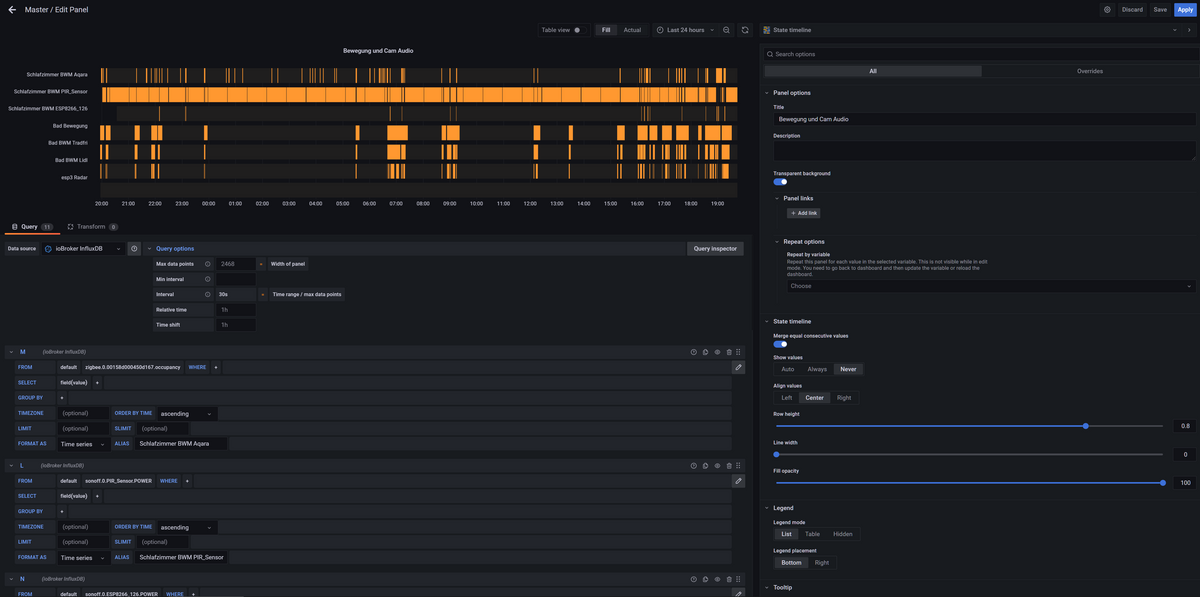Open the Repeat by variable Choose dropdown
Screen dimensions: 1200x597
pos(992,286)
